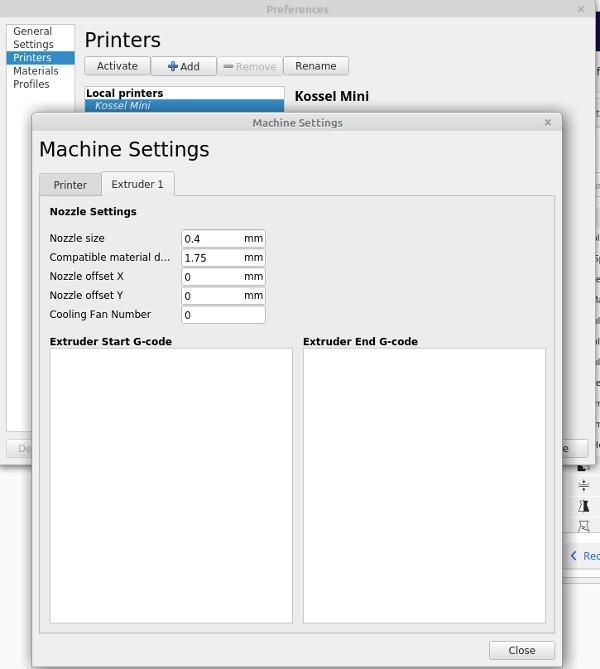
Task: Click the Nozzle offset X label
Action: 87,276
